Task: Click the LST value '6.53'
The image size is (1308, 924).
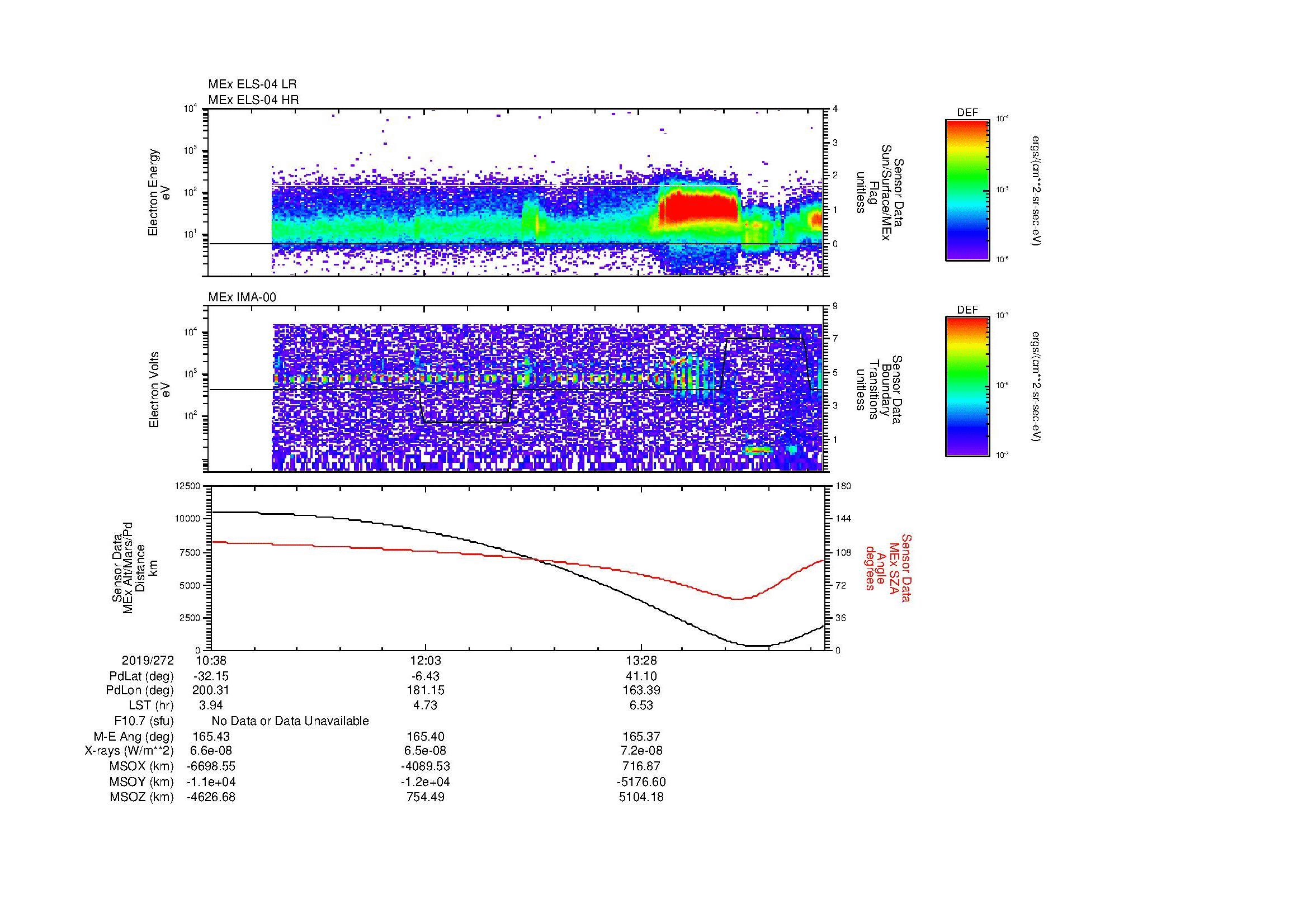Action: point(641,705)
